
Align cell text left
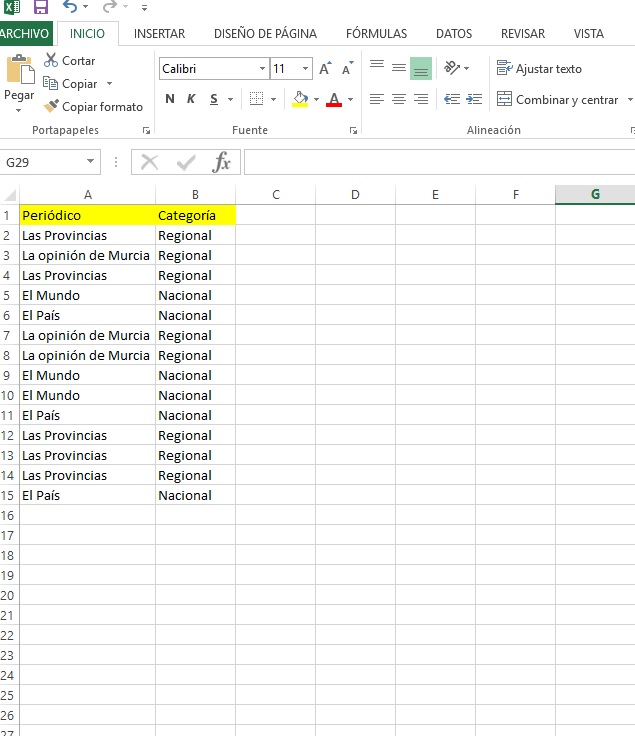(x=376, y=99)
